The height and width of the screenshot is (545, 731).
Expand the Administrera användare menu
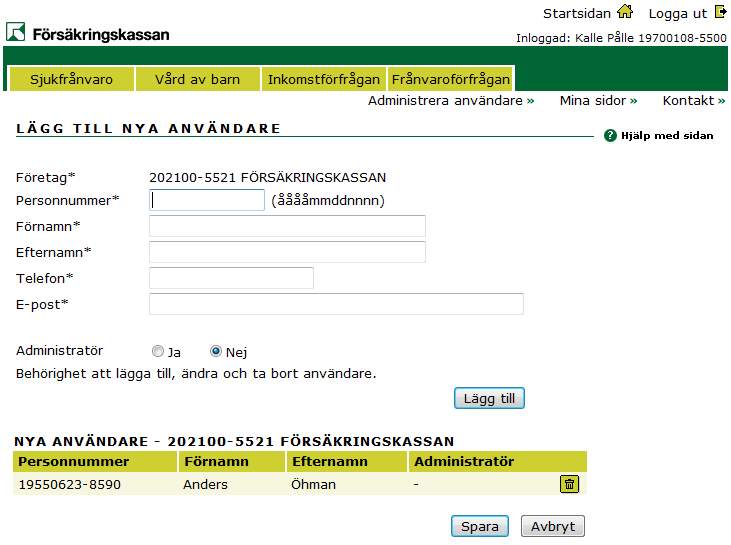(x=451, y=101)
